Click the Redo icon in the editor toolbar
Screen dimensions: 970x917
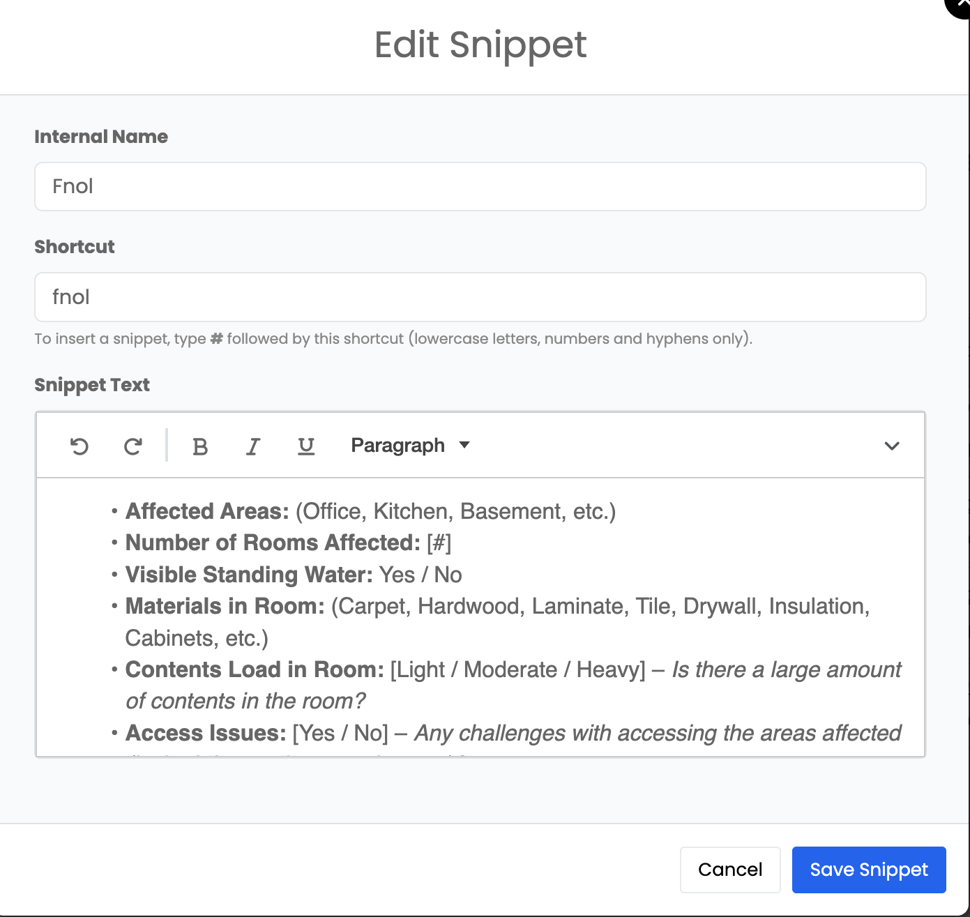(132, 446)
